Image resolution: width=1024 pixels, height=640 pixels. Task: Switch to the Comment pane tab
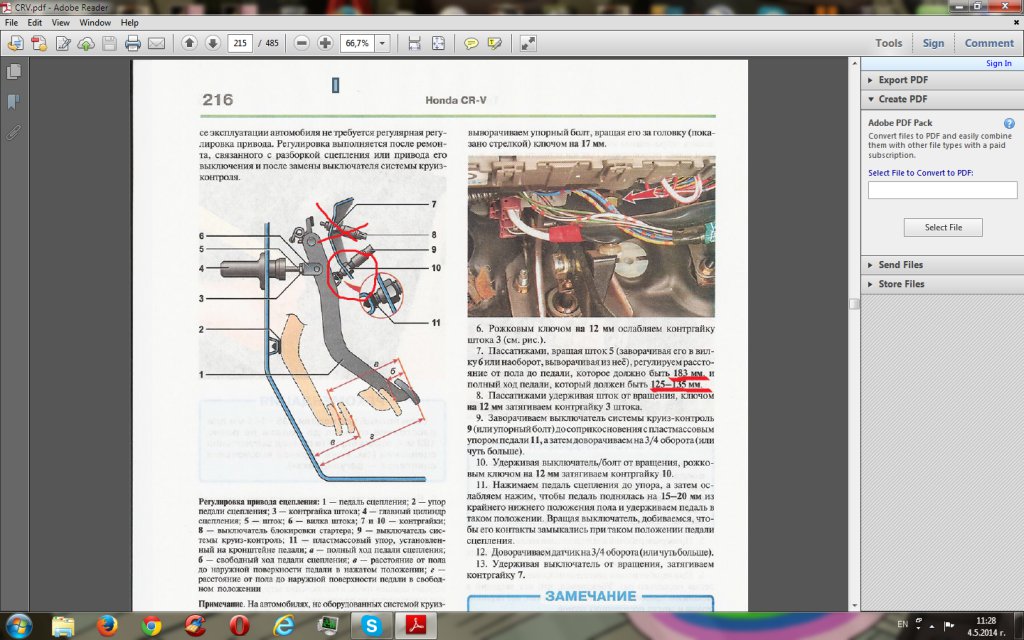(988, 43)
